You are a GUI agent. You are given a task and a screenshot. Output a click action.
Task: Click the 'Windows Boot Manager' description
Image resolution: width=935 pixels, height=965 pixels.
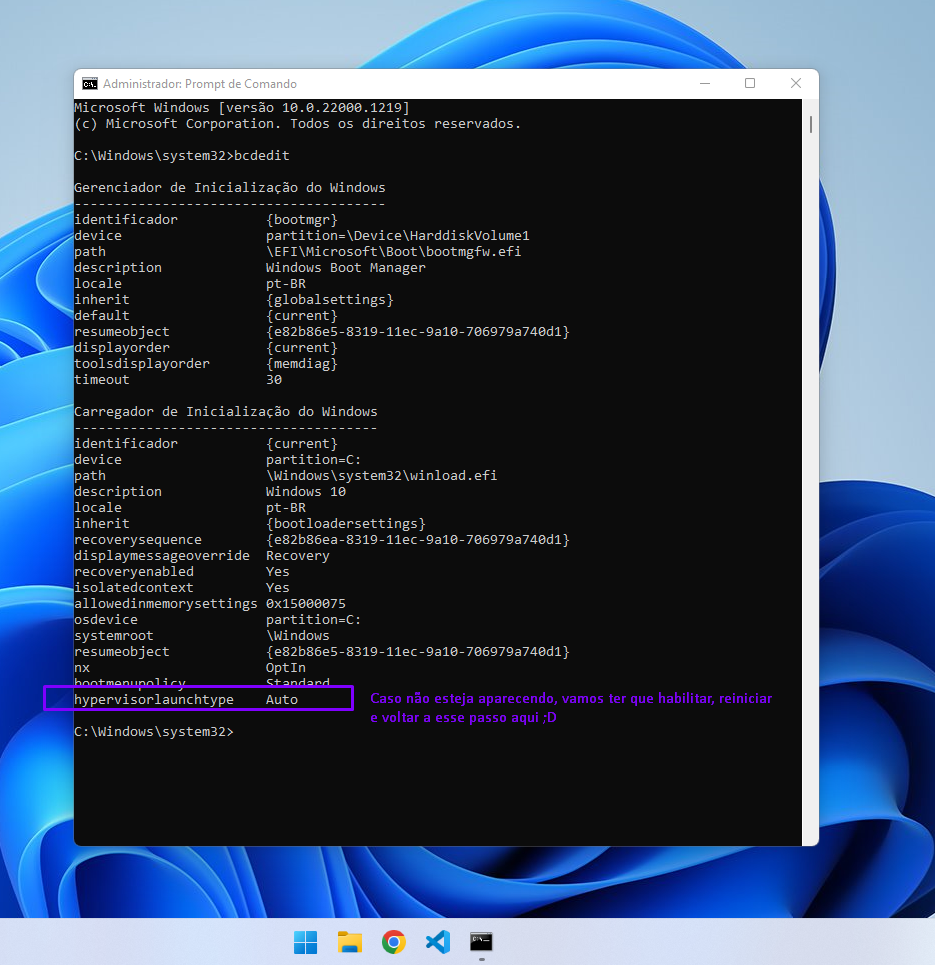(x=345, y=268)
